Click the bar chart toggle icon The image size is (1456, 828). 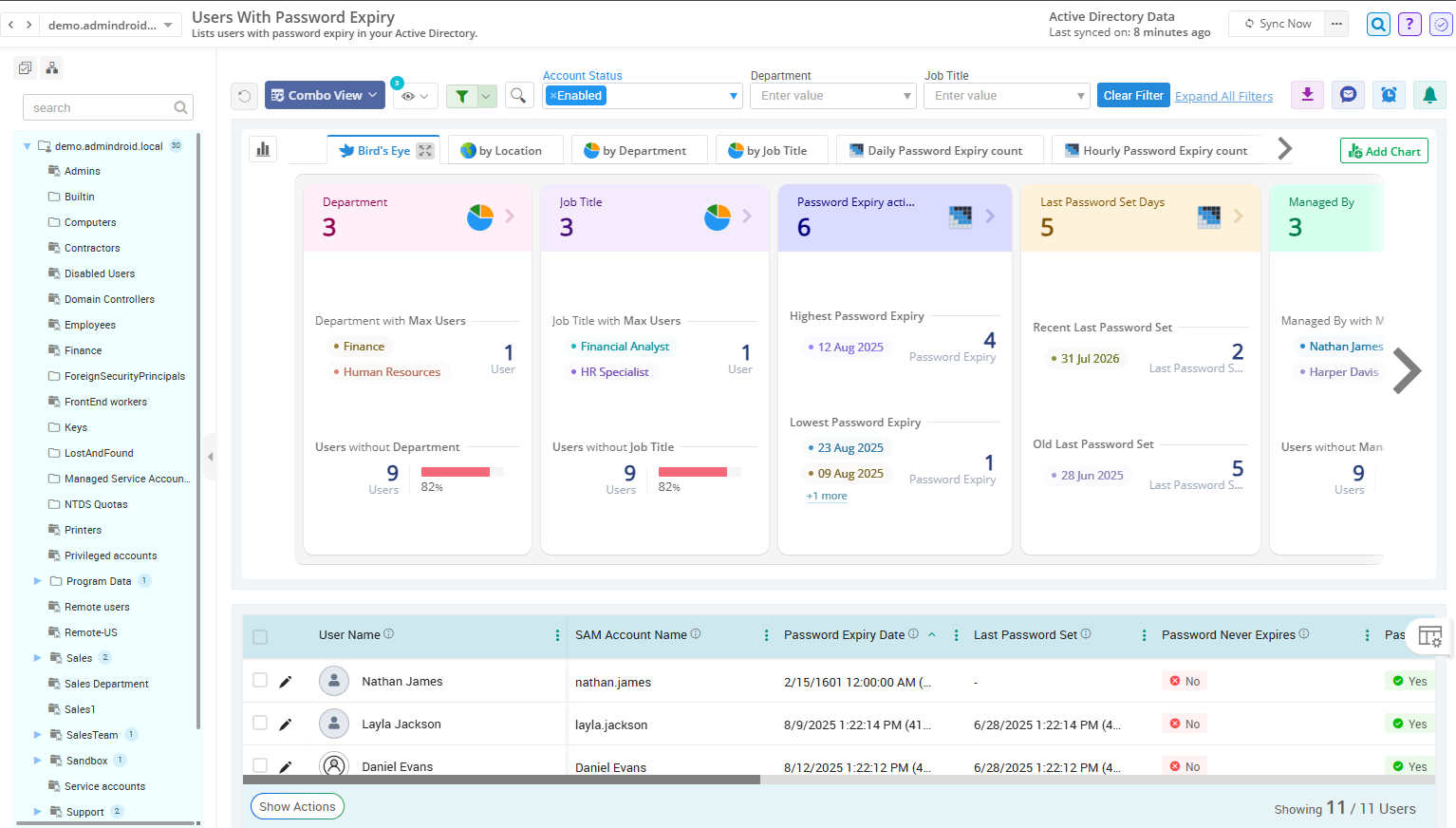(x=263, y=149)
